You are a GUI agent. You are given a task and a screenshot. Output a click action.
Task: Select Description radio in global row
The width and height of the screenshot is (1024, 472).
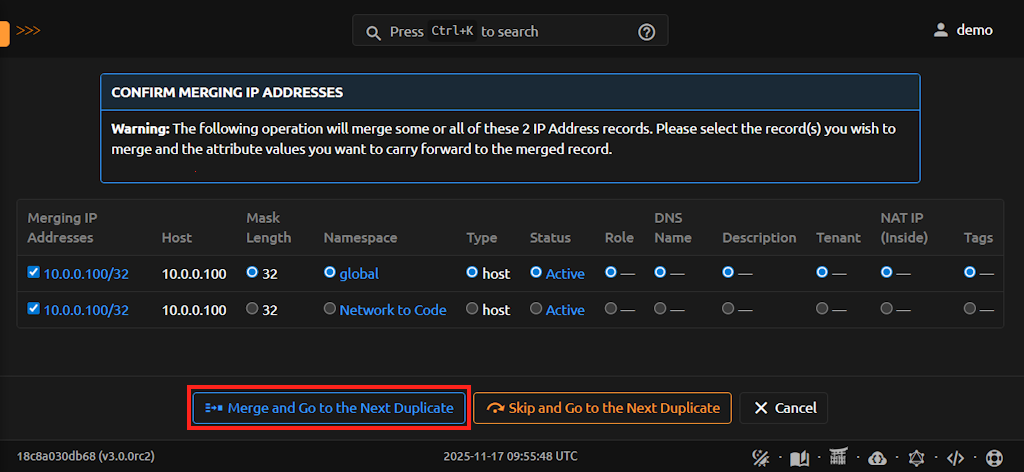(728, 273)
